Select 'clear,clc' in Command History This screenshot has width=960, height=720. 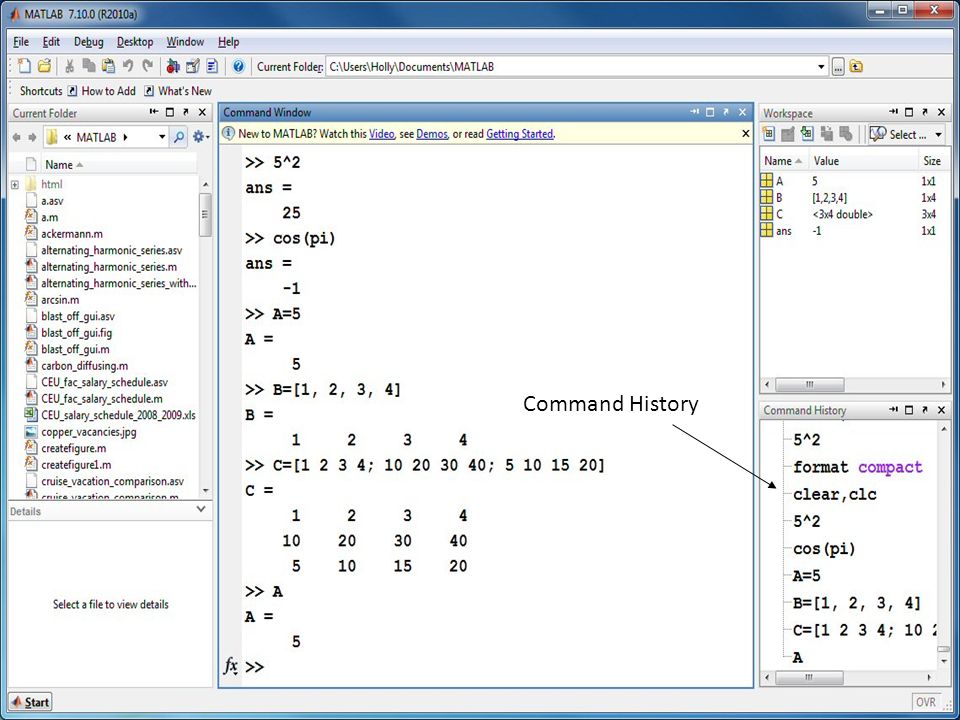834,494
